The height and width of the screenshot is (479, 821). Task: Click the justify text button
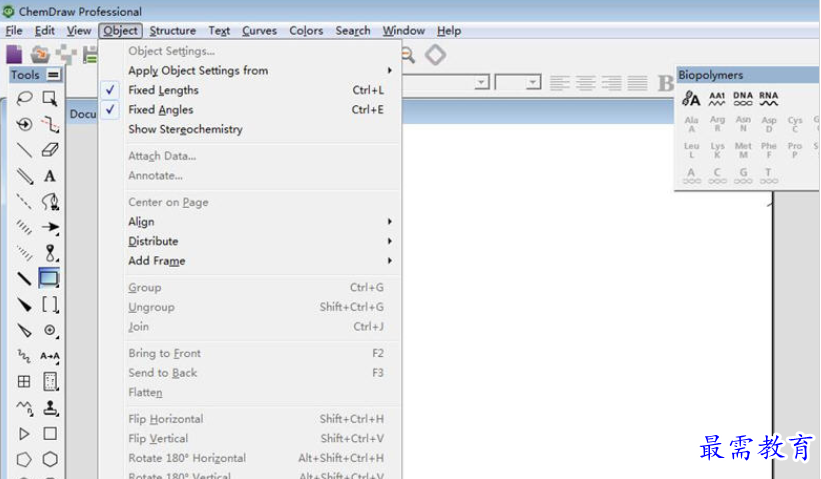pos(637,83)
